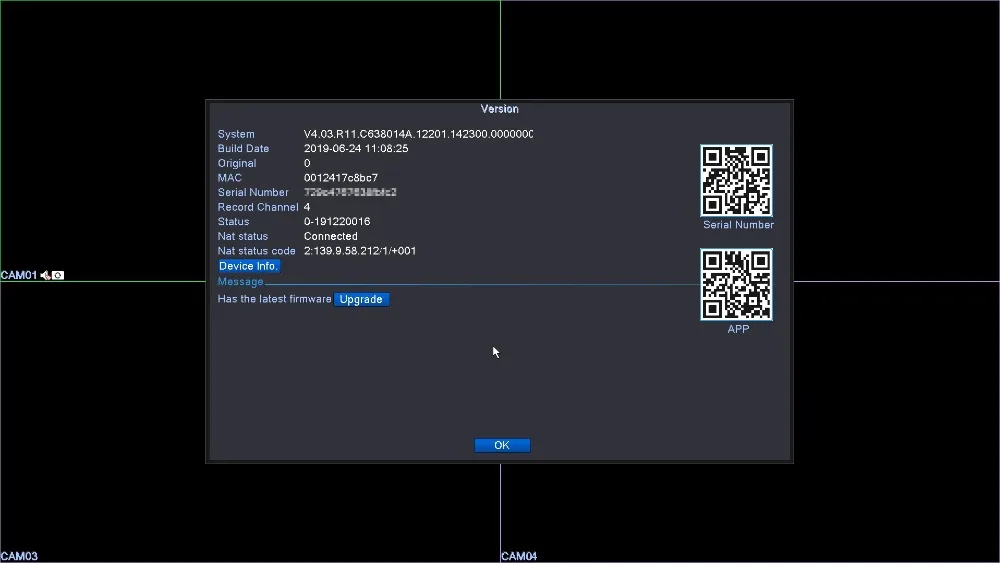Click the Build Date value 2019-06-24

pyautogui.click(x=356, y=149)
